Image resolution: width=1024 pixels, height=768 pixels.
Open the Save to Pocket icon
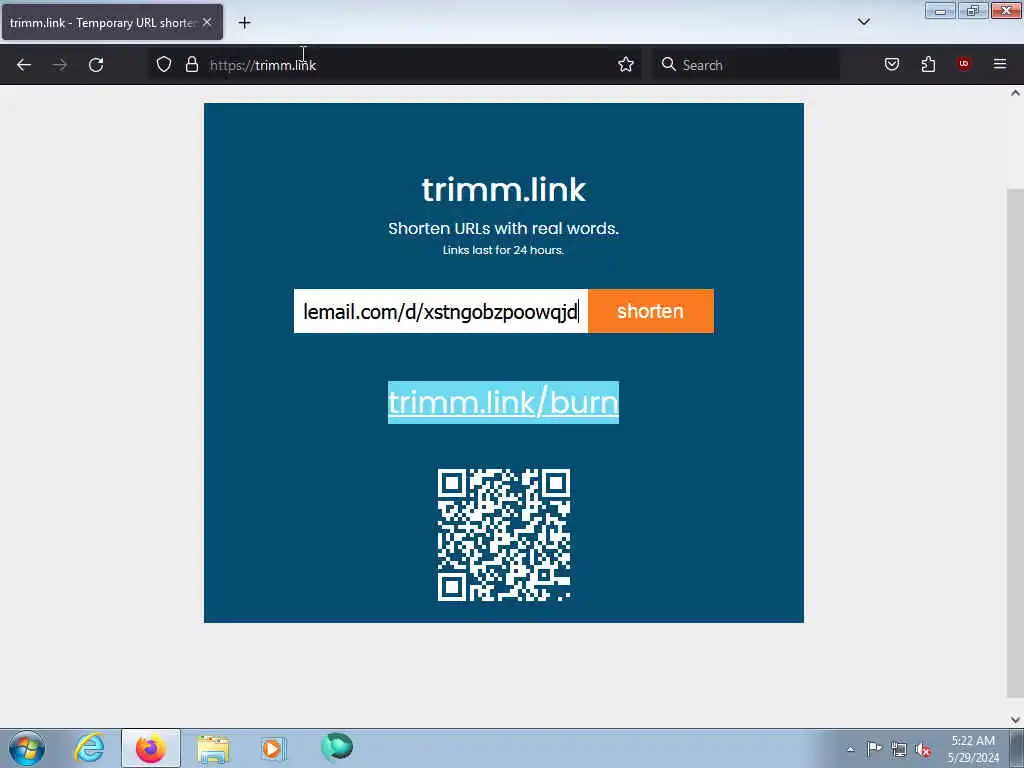click(892, 65)
